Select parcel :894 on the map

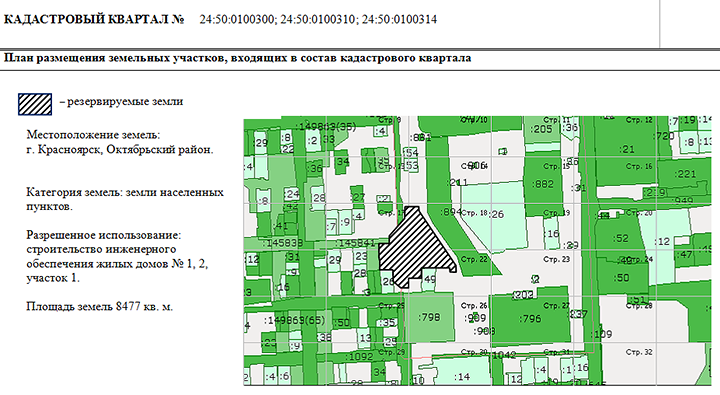451,212
